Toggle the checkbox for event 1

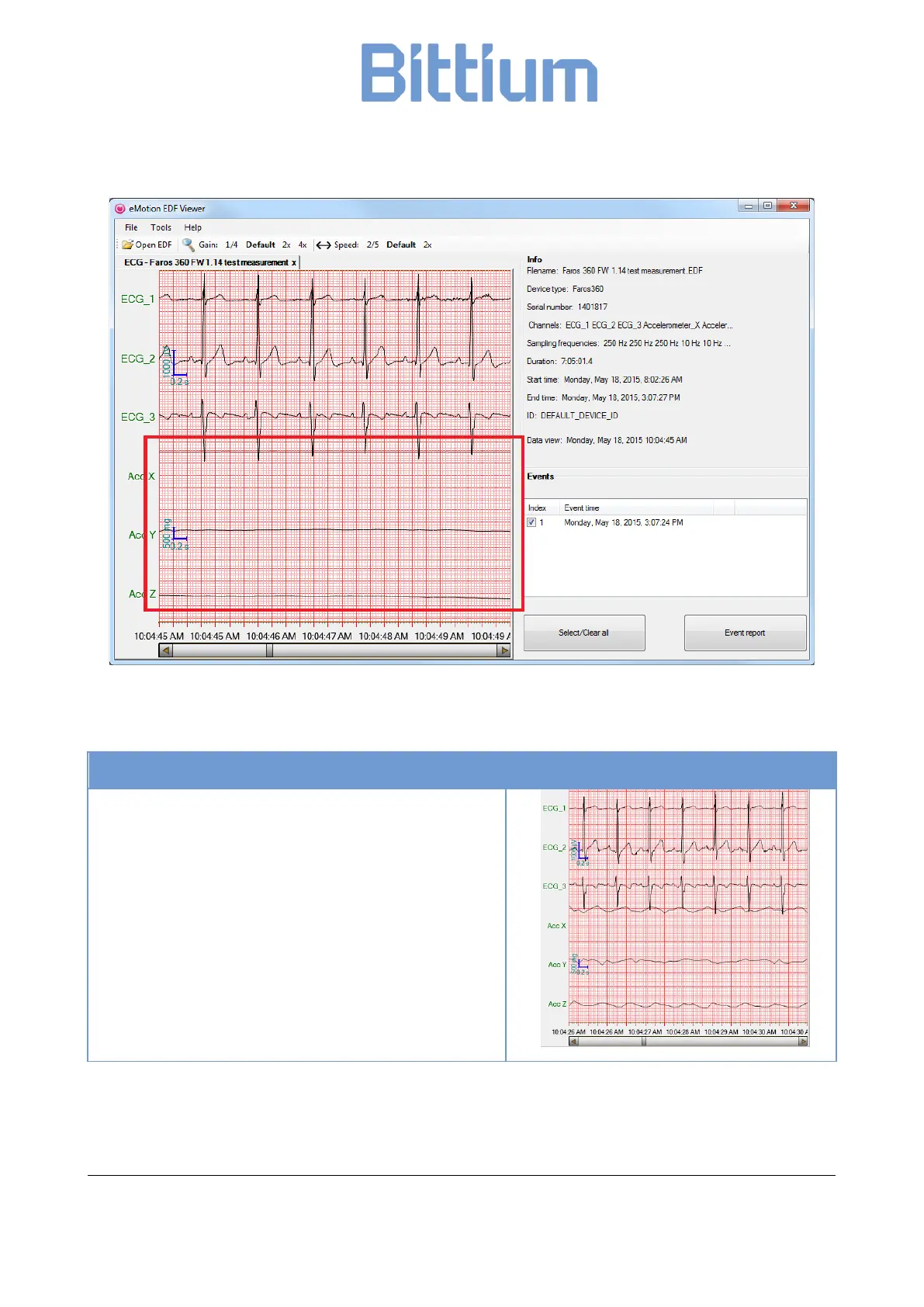tap(531, 522)
